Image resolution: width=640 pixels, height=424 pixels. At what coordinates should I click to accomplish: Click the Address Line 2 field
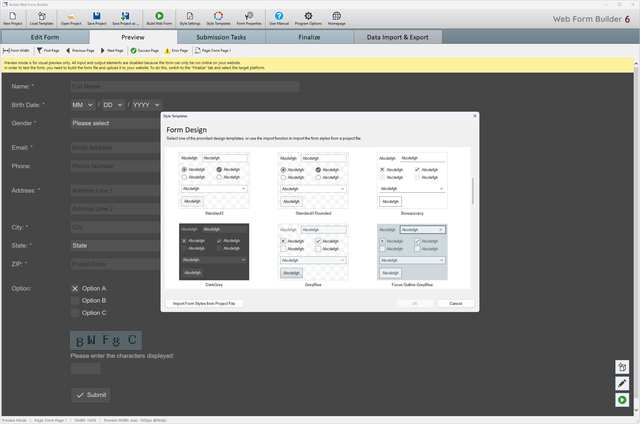116,209
